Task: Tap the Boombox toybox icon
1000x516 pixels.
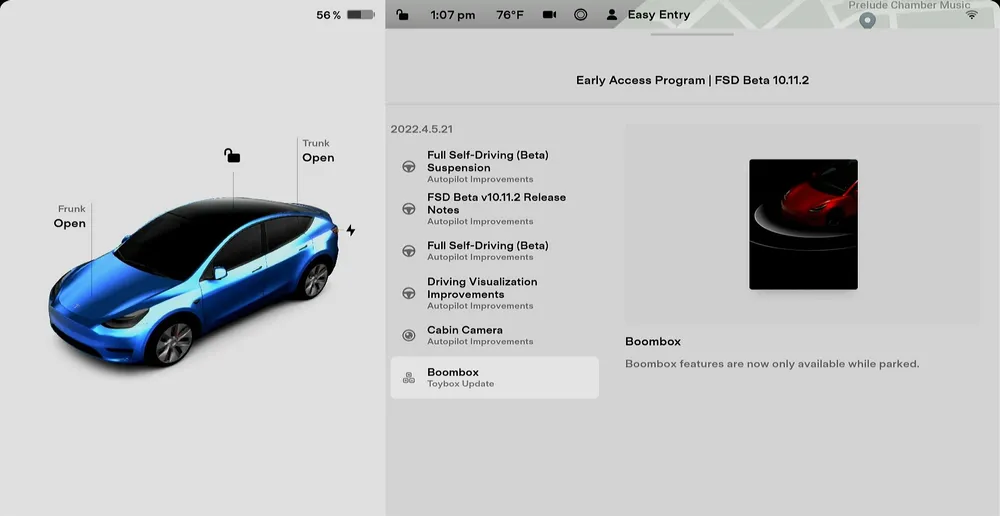Action: tap(409, 378)
